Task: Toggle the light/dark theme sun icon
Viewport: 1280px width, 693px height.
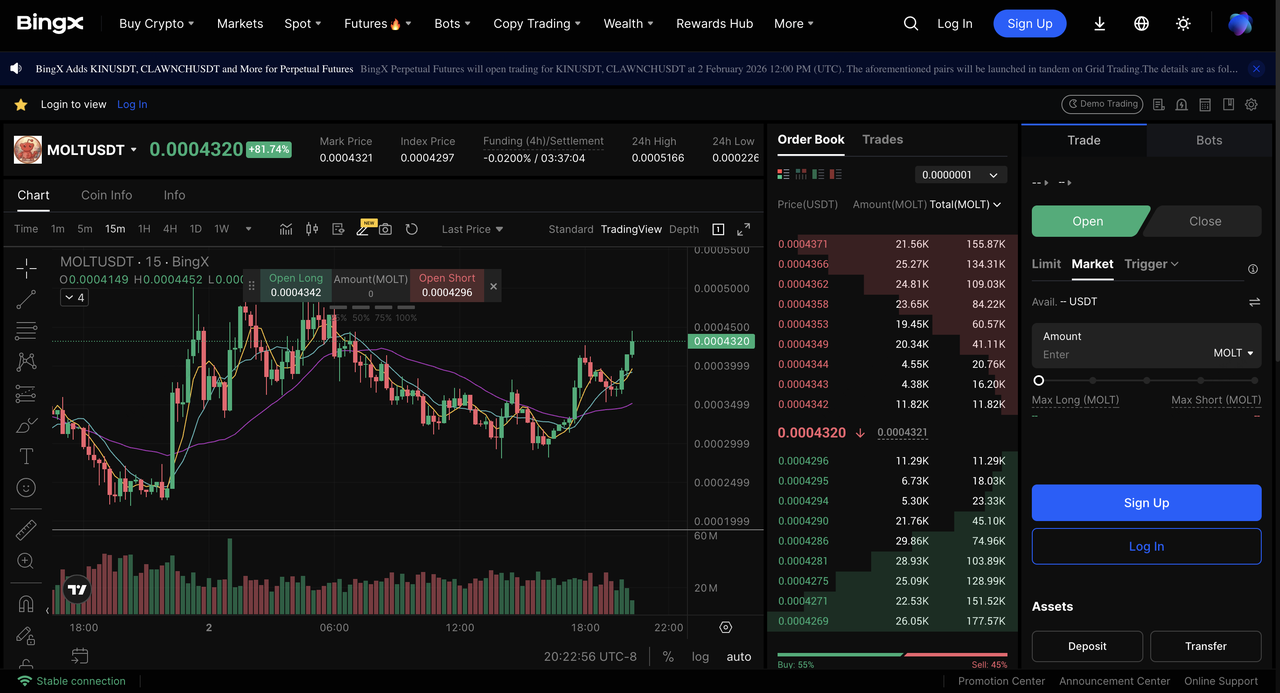Action: (x=1184, y=24)
